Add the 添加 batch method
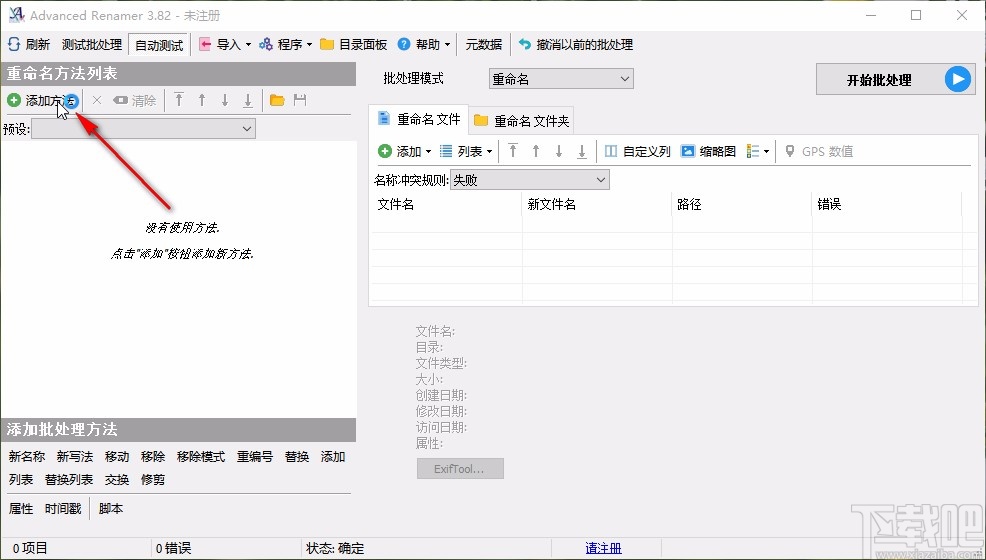 [333, 457]
